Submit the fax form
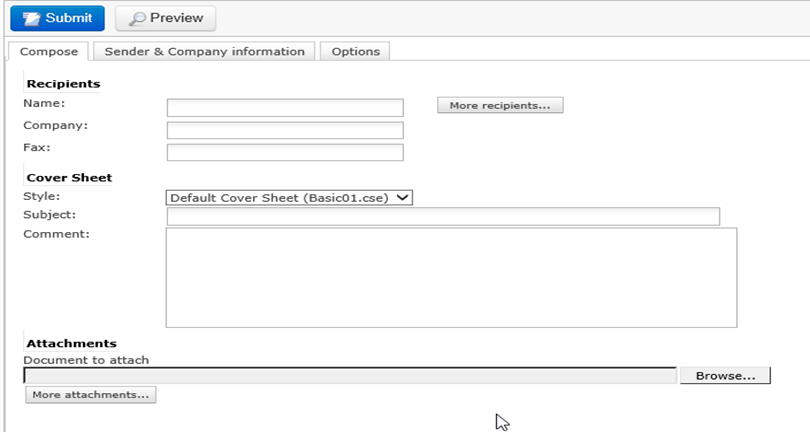Viewport: 810px width, 432px height. tap(56, 18)
